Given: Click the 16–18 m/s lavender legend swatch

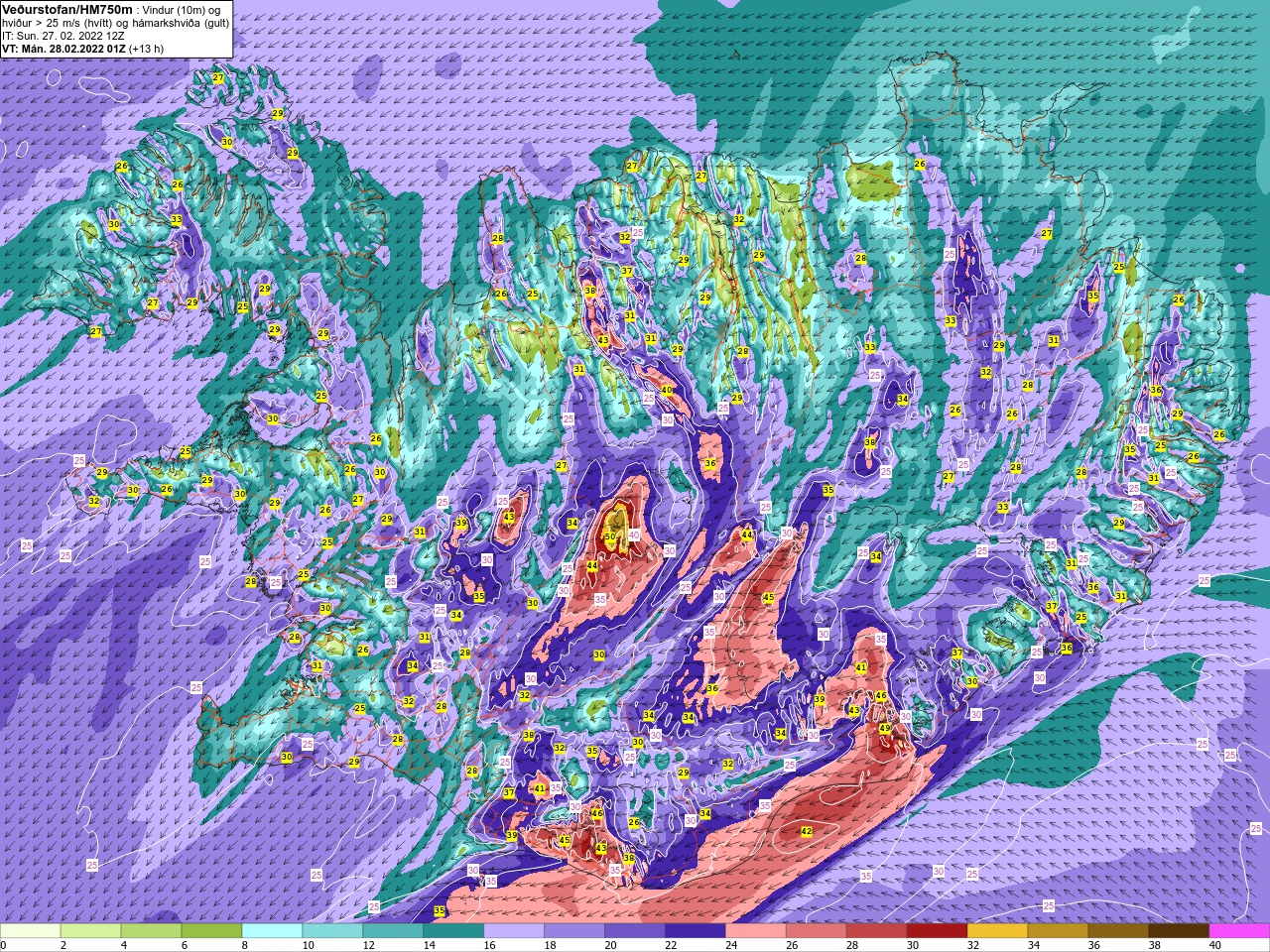Looking at the screenshot, I should point(515,931).
